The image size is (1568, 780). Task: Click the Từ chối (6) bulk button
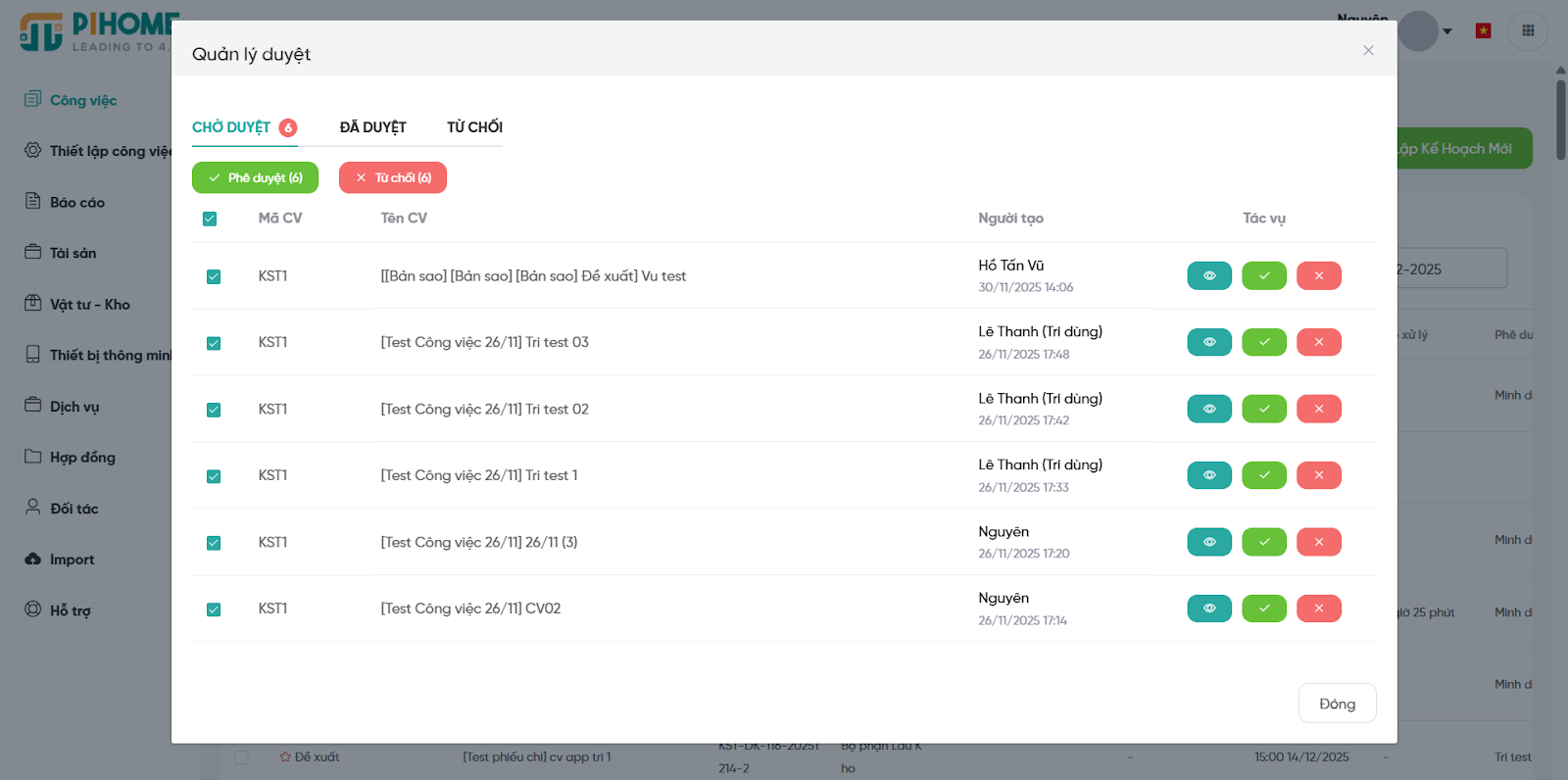pyautogui.click(x=393, y=177)
